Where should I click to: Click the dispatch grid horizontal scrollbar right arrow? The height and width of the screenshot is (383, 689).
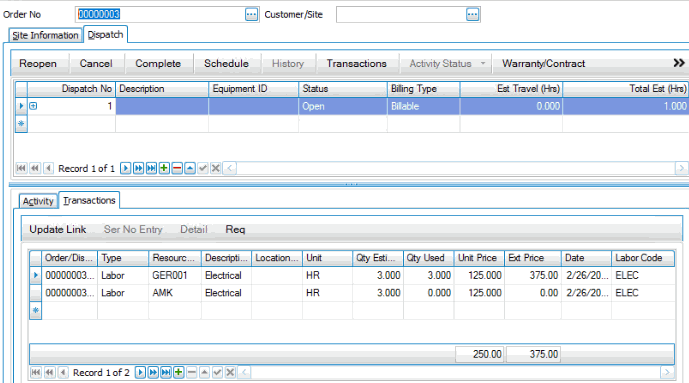point(682,168)
